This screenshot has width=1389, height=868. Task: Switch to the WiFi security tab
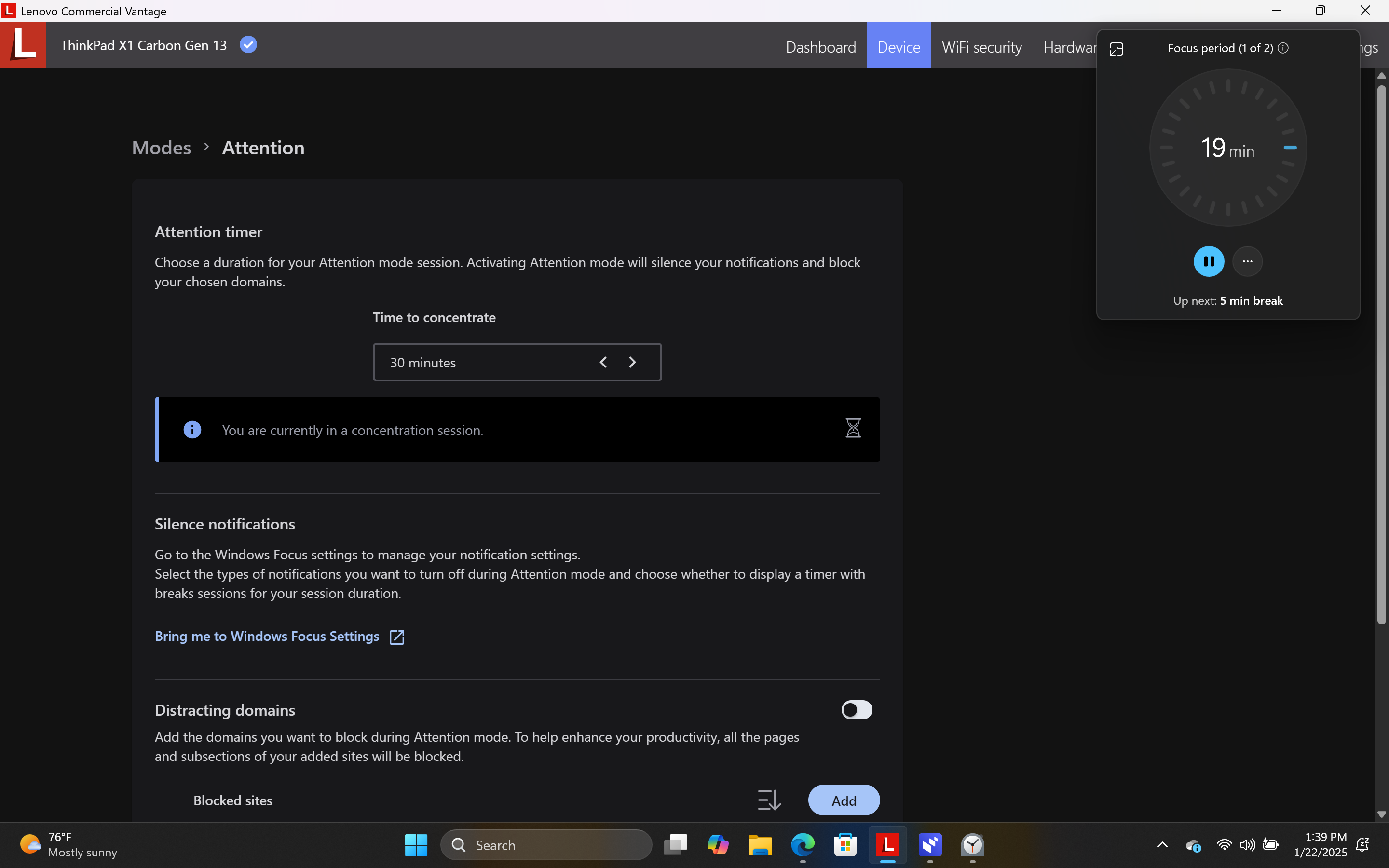[981, 46]
